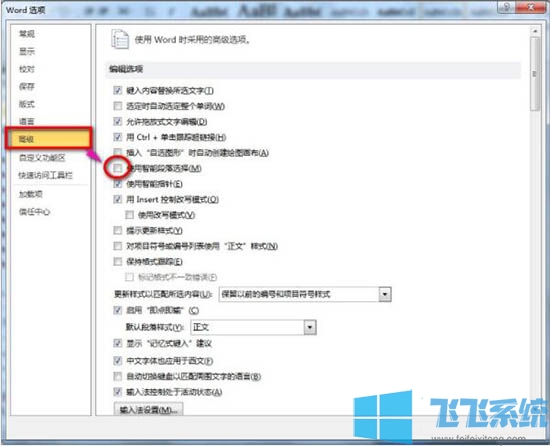Viewport: 550px width, 446px height.
Task: Click the advanced options document icon
Action: click(x=120, y=39)
